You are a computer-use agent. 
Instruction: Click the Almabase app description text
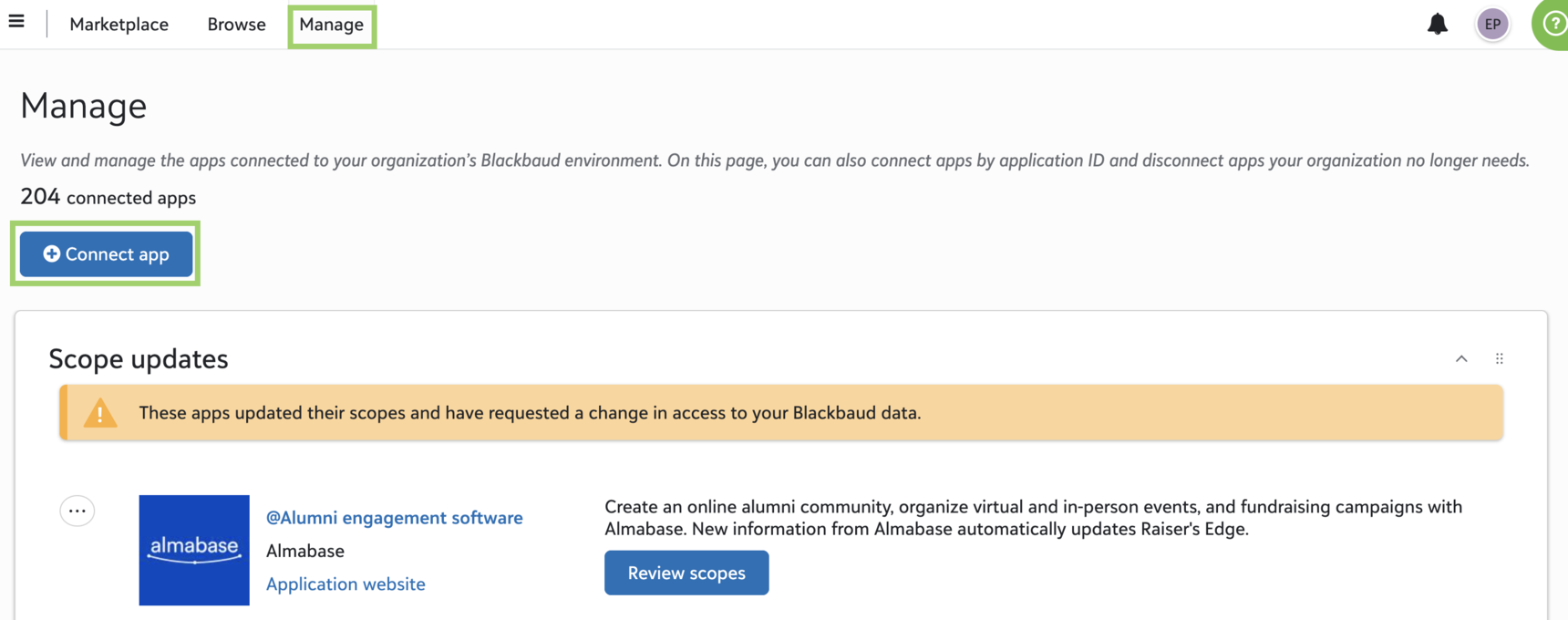click(x=1034, y=518)
